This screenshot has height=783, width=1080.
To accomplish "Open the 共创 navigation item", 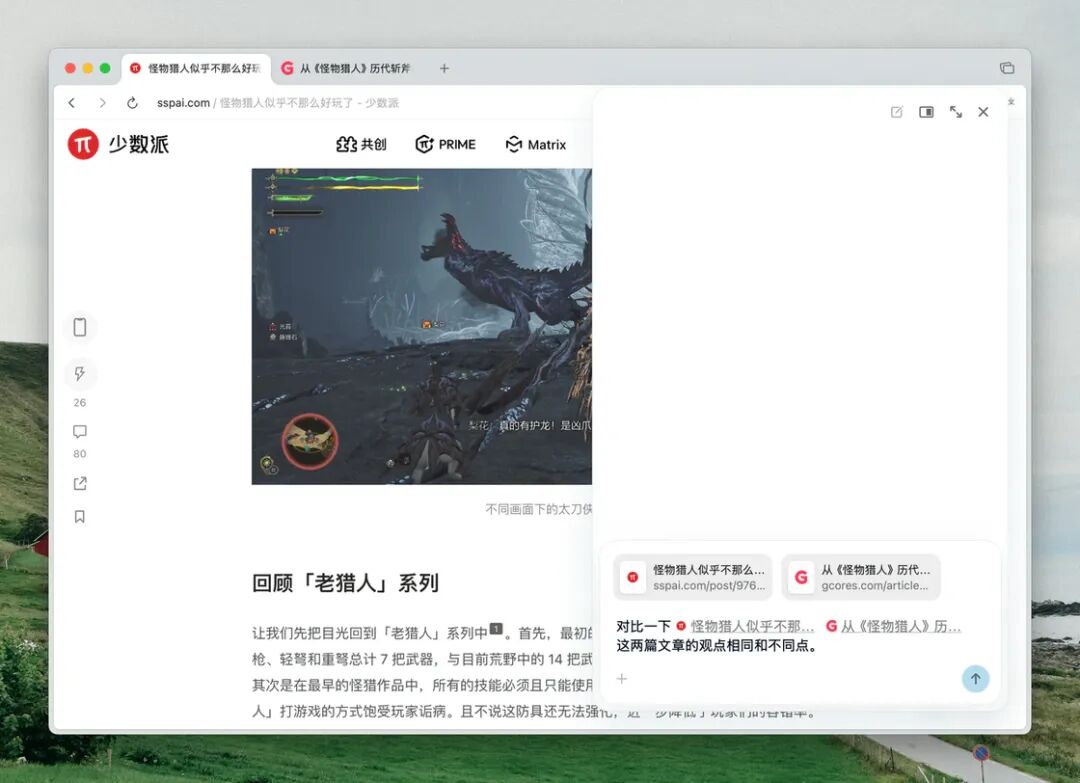I will click(x=361, y=144).
